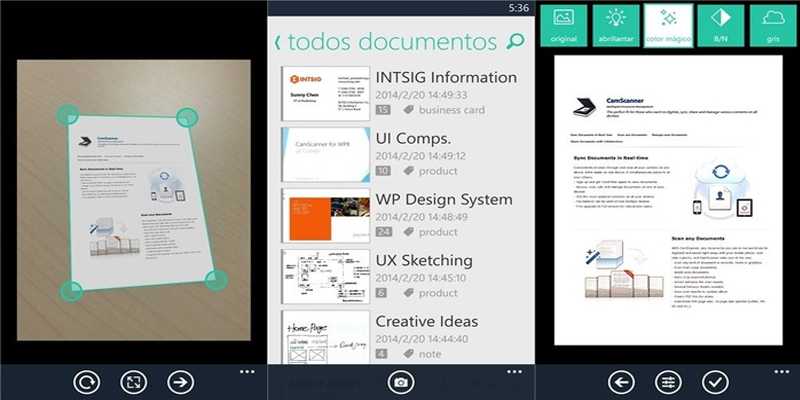Apply the gris filter
Screen dimensions: 800x400
pos(773,26)
